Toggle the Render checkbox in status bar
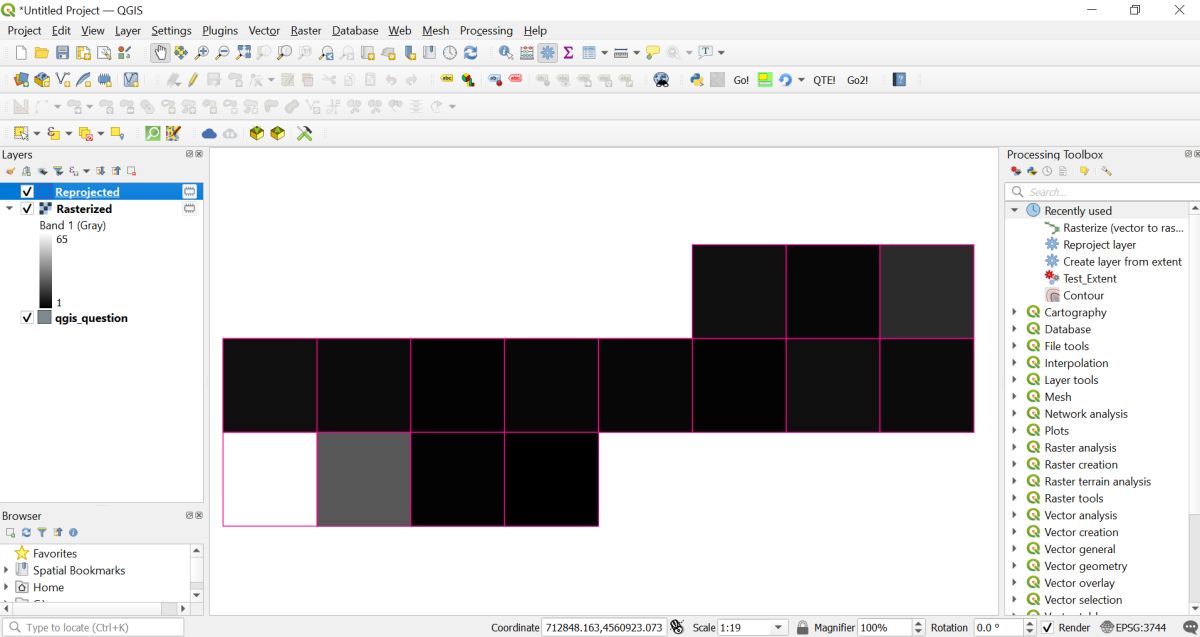Screen dimensions: 1200x637 coord(1047,628)
